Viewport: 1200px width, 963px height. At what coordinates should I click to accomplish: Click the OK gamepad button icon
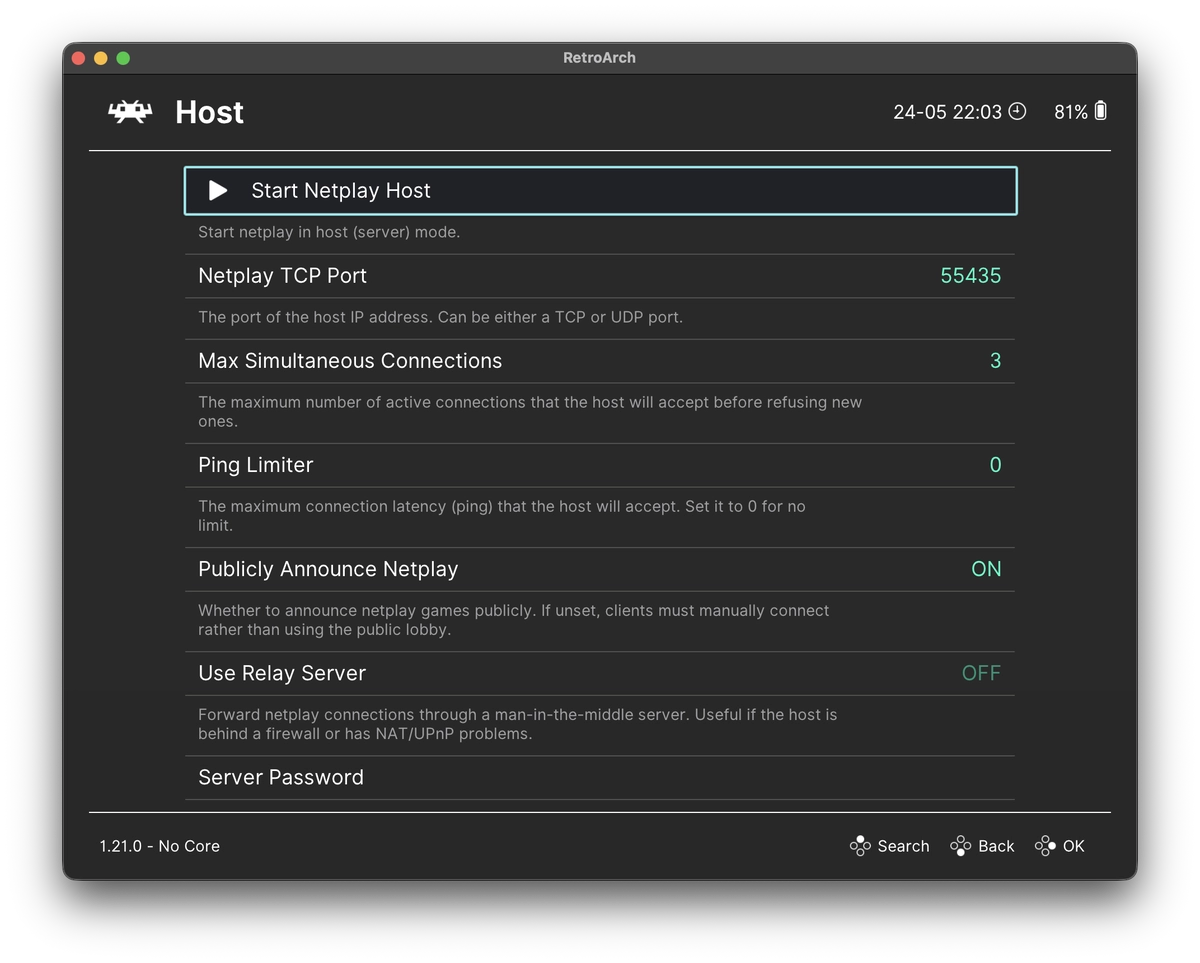(x=1045, y=846)
